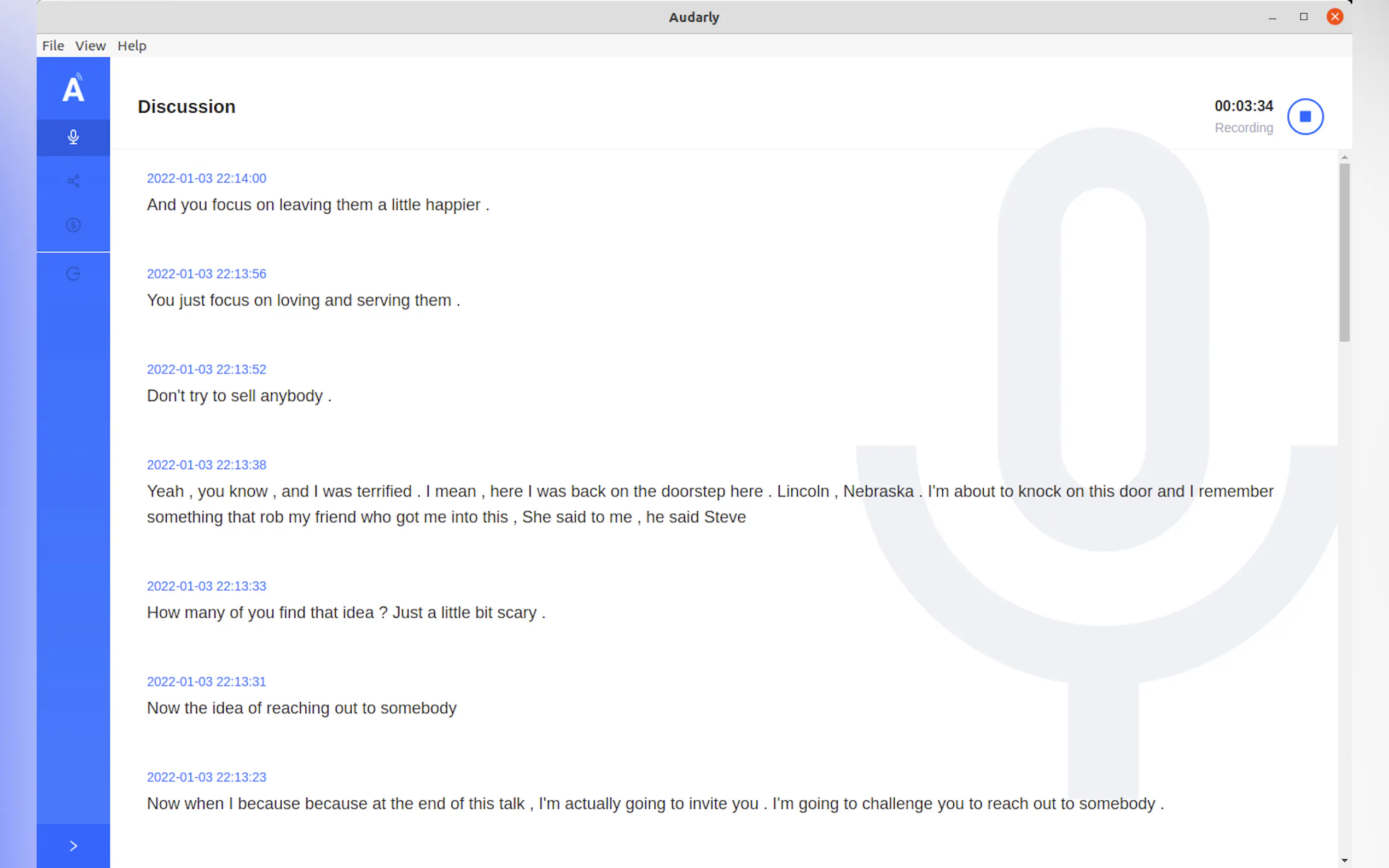1389x868 pixels.
Task: Click the 00:03:34 recording timer
Action: pos(1243,106)
